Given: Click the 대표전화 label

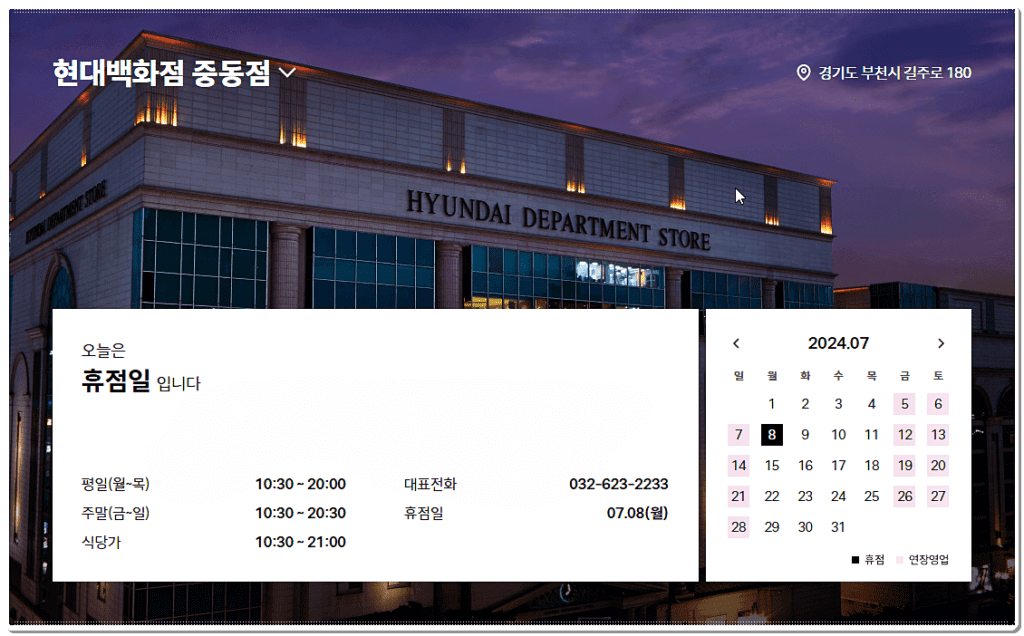Looking at the screenshot, I should point(430,484).
